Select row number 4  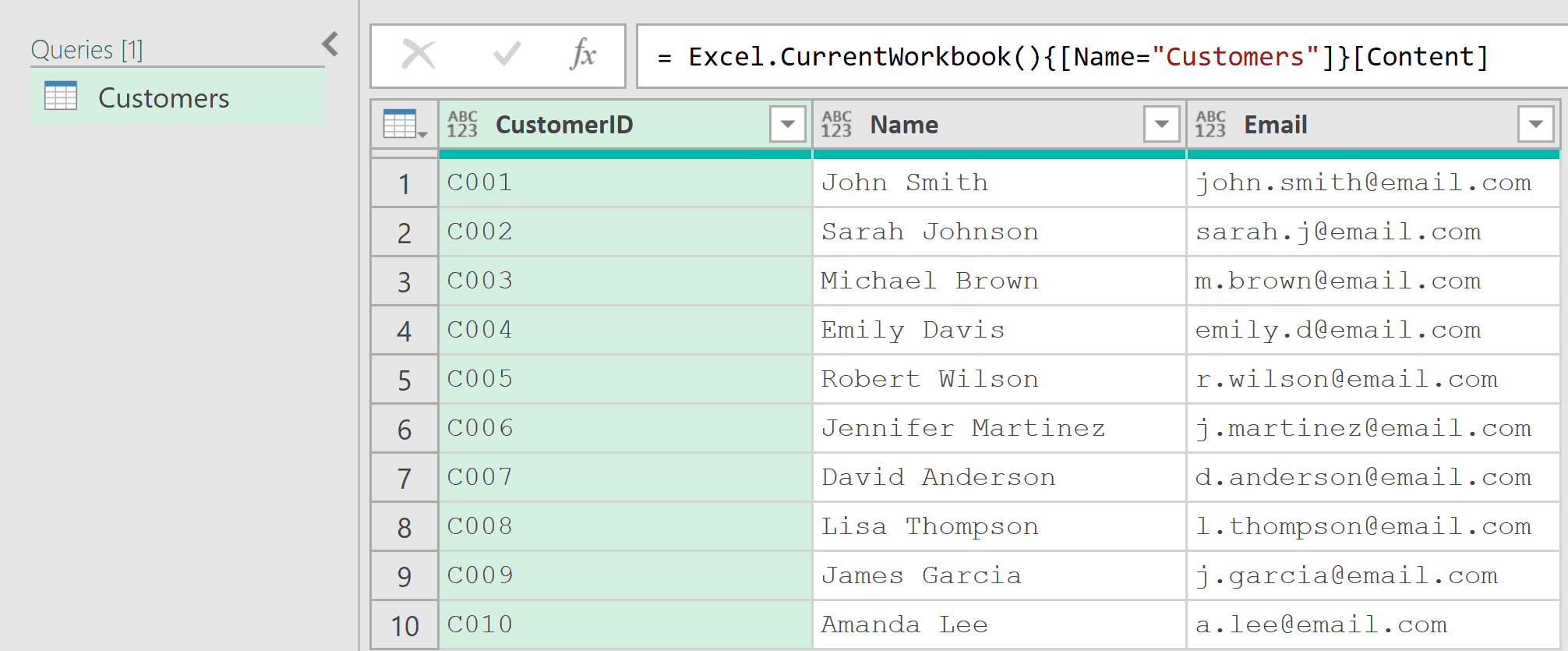(404, 331)
